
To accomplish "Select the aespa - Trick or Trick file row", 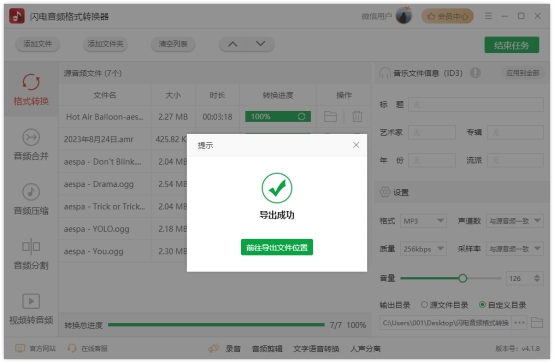I will coord(123,206).
